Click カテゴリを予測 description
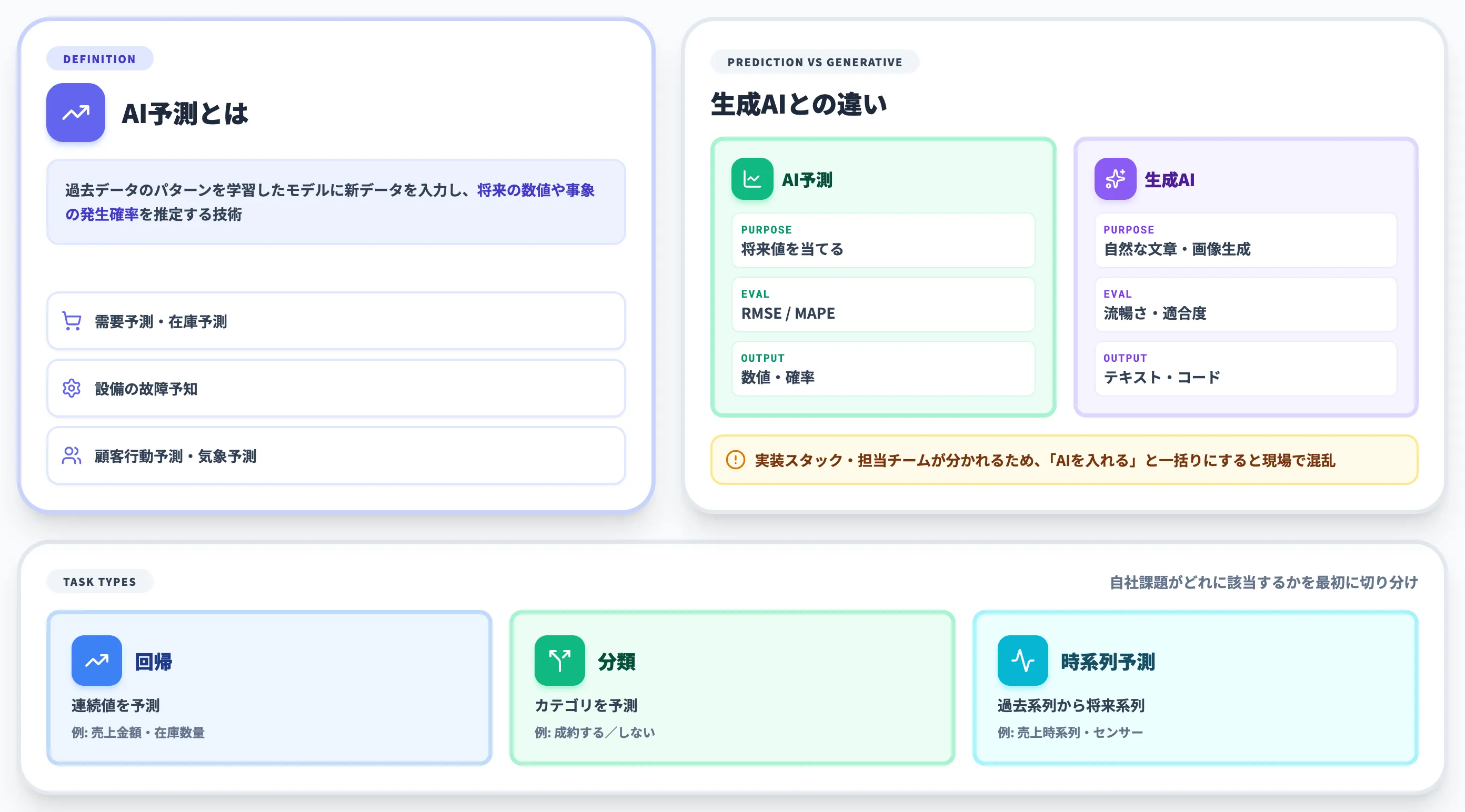Screen dimensions: 1465x812 [x=586, y=705]
